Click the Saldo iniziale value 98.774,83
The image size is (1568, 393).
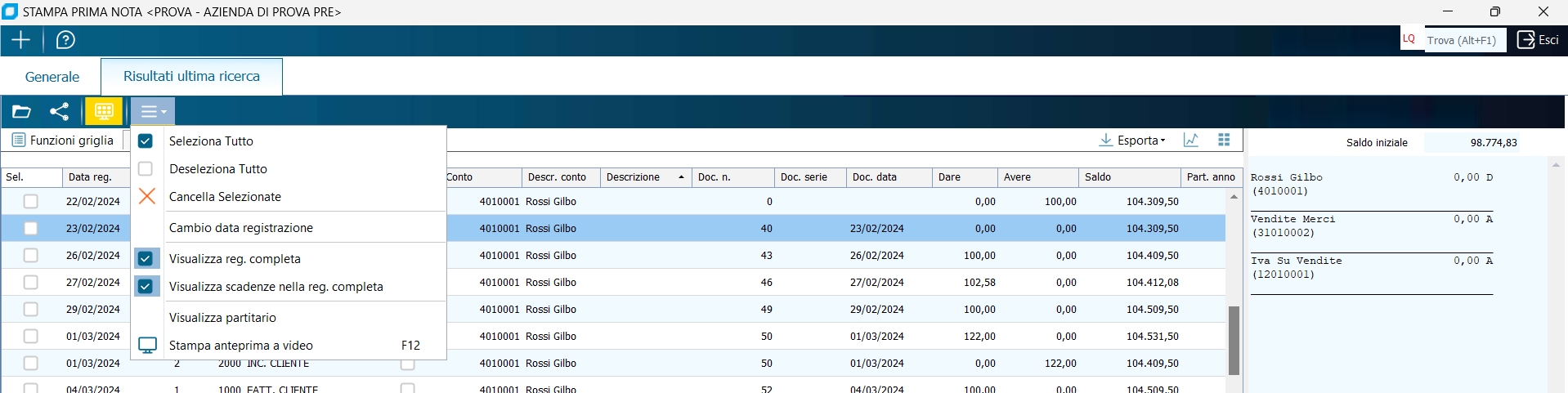coord(1494,142)
